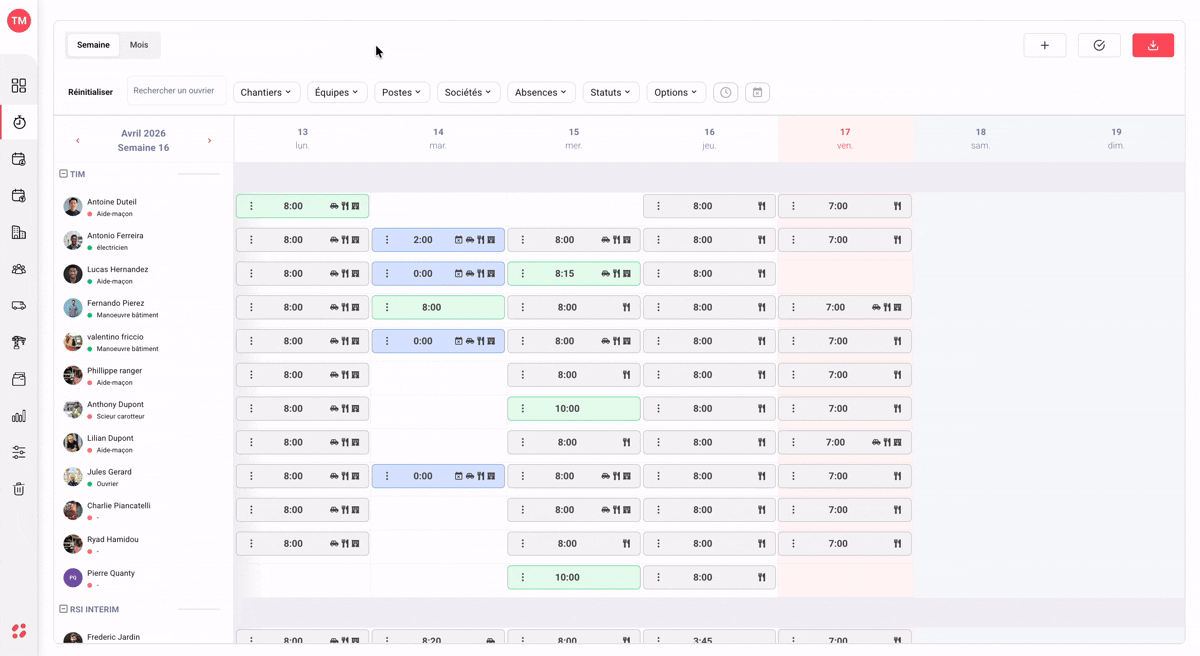Click the checkmark validate button top right
The height and width of the screenshot is (656, 1200).
(x=1099, y=45)
